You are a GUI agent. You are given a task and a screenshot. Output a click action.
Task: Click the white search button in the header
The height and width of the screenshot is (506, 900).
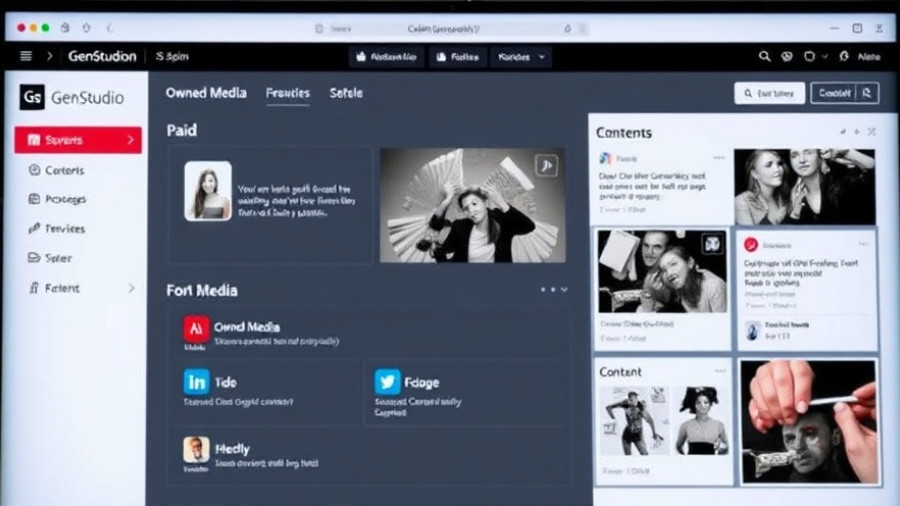coord(769,93)
